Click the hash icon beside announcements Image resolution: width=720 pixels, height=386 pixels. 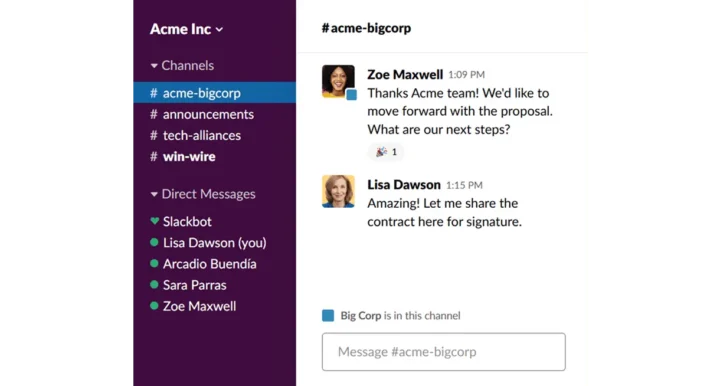point(154,114)
